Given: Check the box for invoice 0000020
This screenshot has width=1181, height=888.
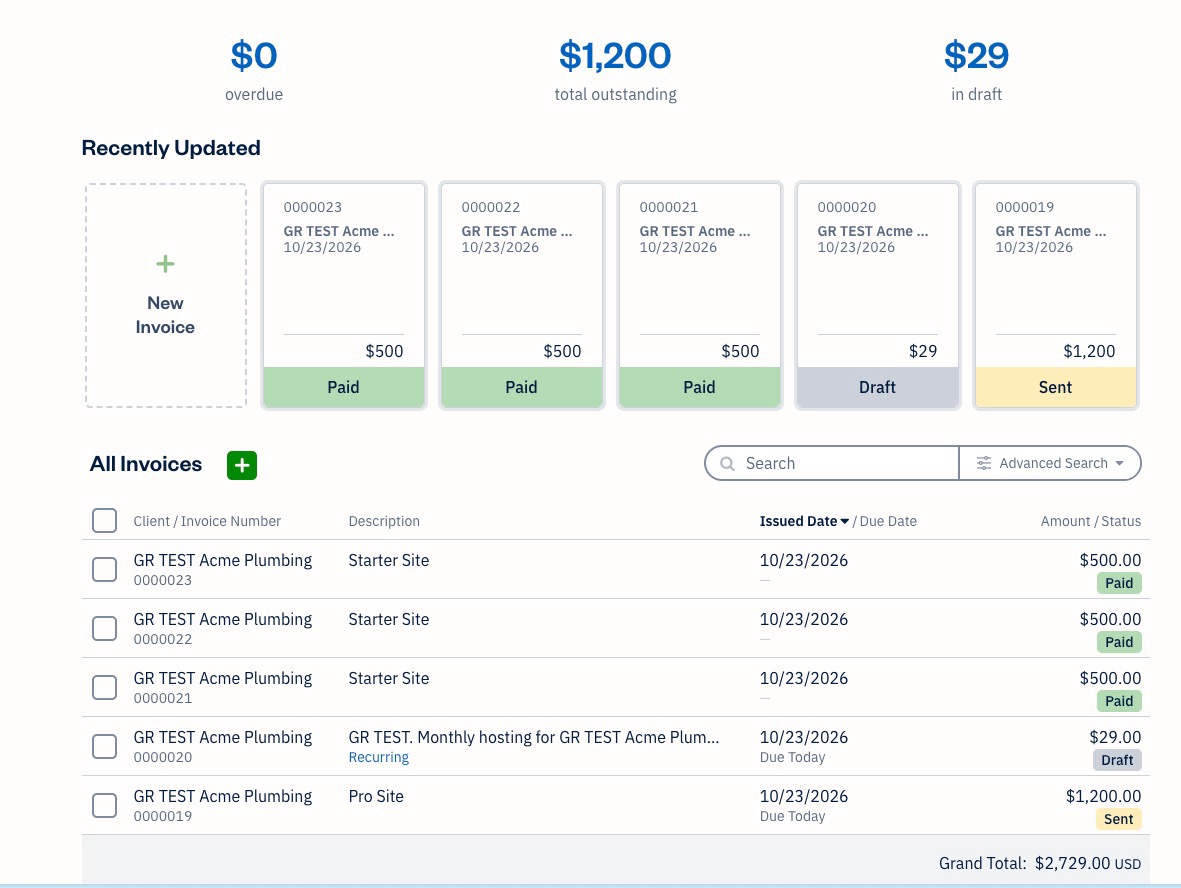Looking at the screenshot, I should (x=105, y=746).
